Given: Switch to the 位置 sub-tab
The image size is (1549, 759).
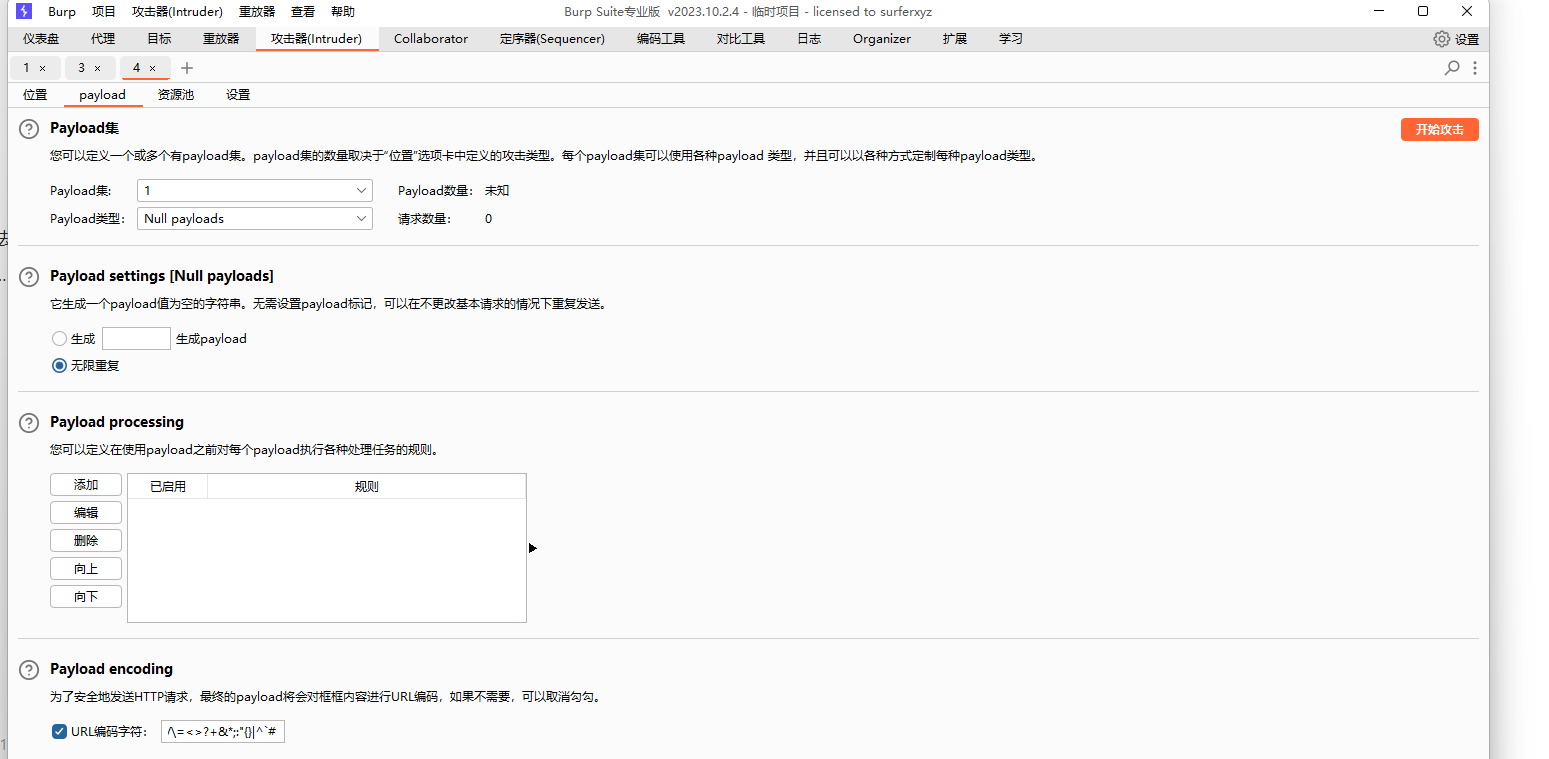Looking at the screenshot, I should click(35, 95).
